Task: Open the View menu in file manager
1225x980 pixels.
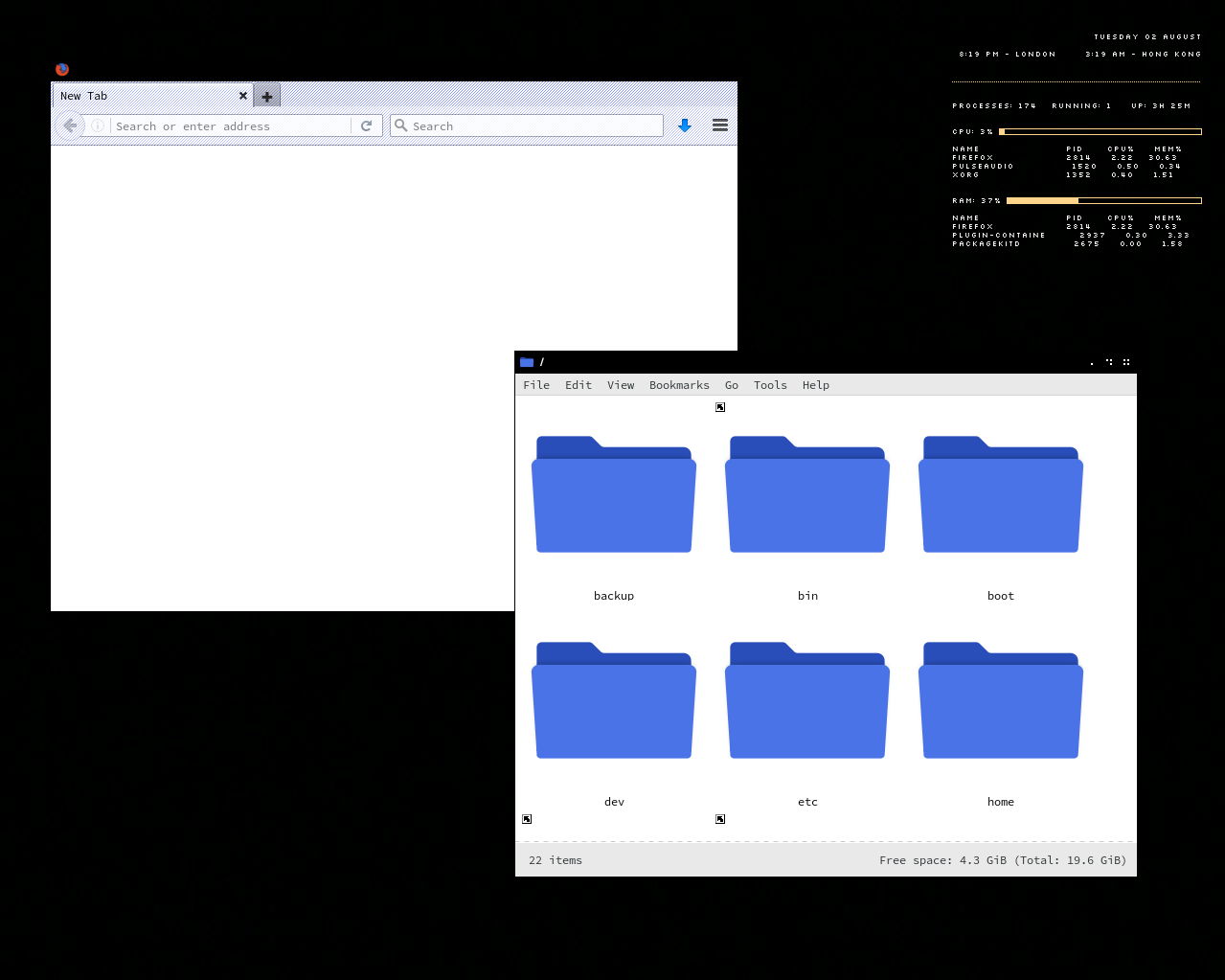Action: [x=620, y=384]
